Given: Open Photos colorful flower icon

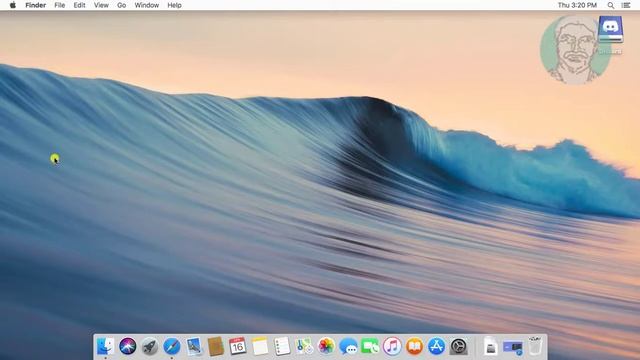Looking at the screenshot, I should click(326, 347).
